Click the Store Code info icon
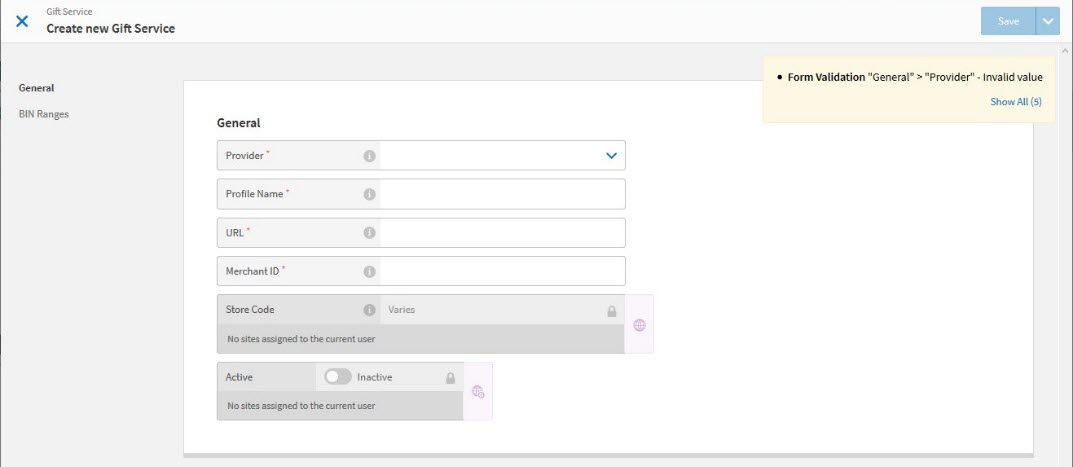This screenshot has width=1073, height=467. (x=369, y=310)
